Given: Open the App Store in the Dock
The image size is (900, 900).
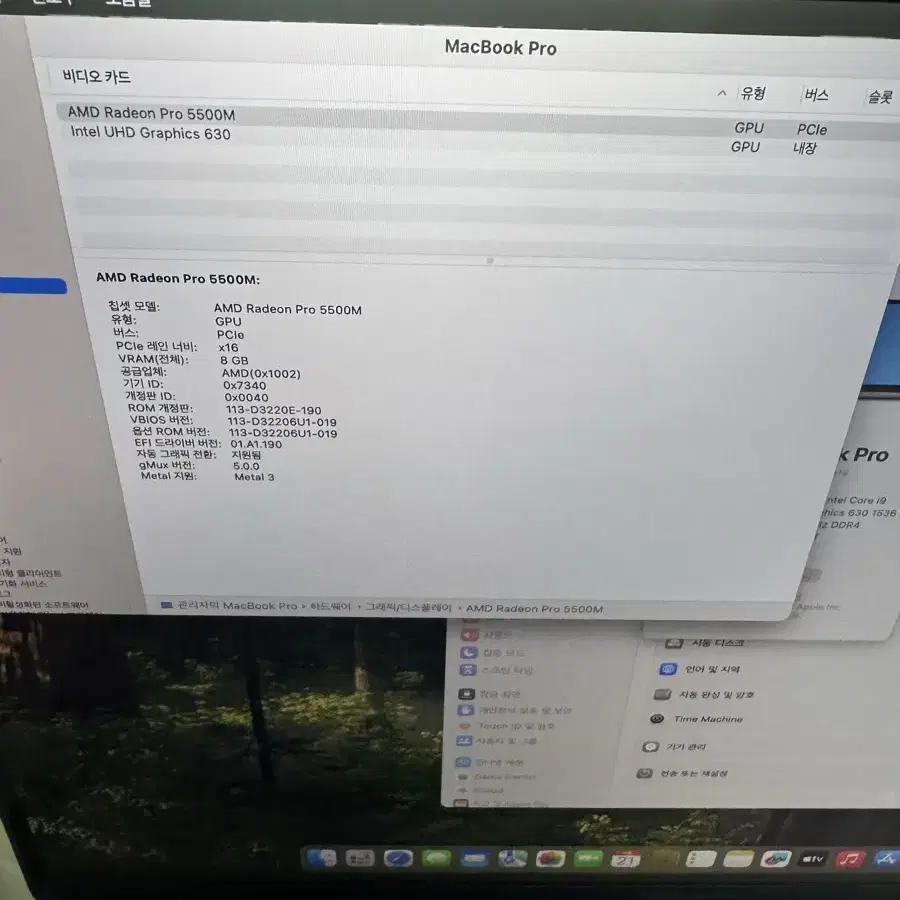Looking at the screenshot, I should 886,859.
